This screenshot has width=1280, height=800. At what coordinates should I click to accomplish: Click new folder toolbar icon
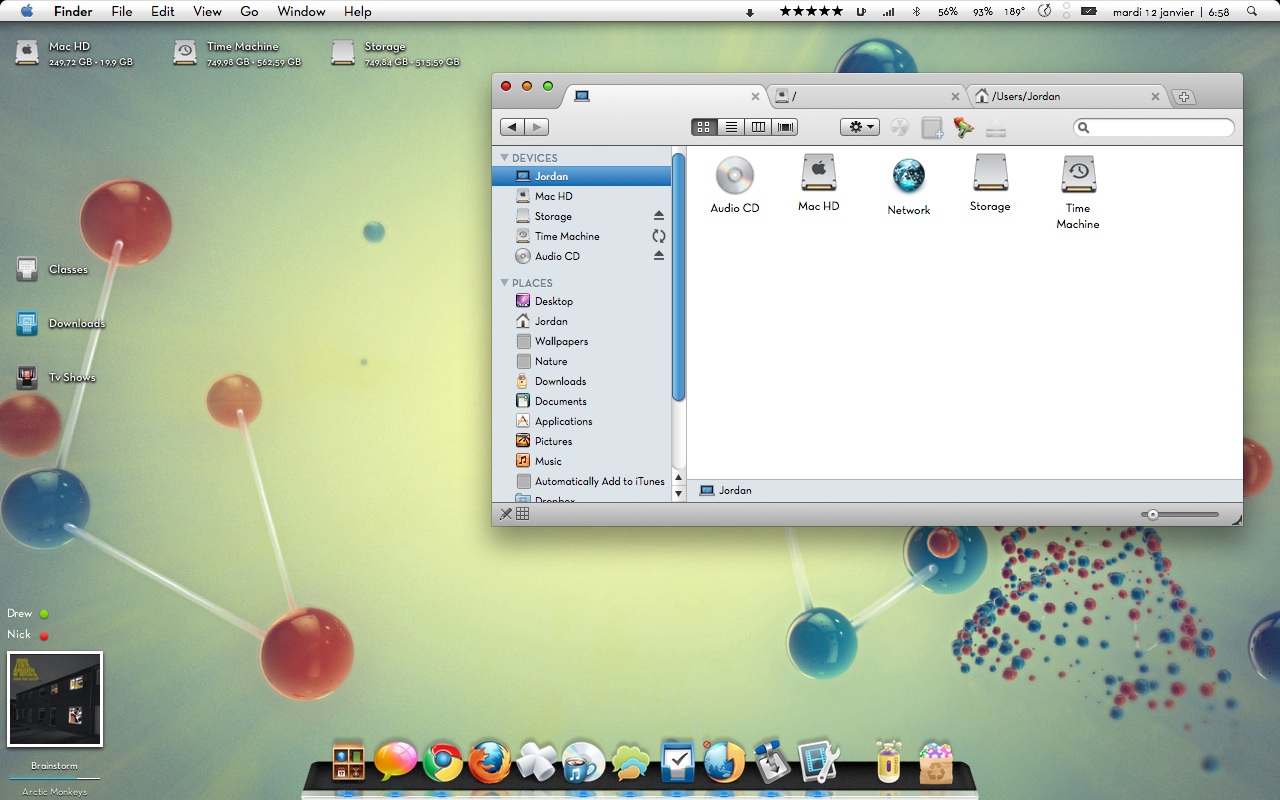[x=932, y=127]
